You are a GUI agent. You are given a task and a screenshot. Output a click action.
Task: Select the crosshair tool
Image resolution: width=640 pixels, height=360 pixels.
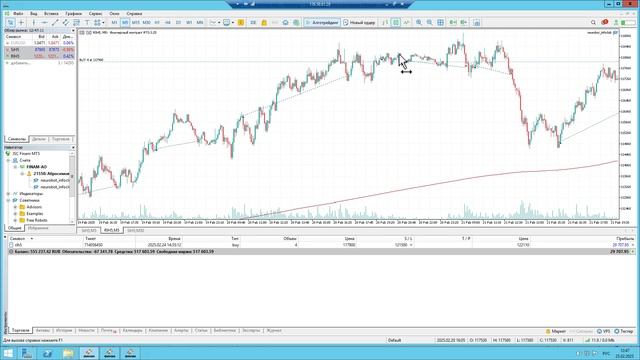coord(22,22)
